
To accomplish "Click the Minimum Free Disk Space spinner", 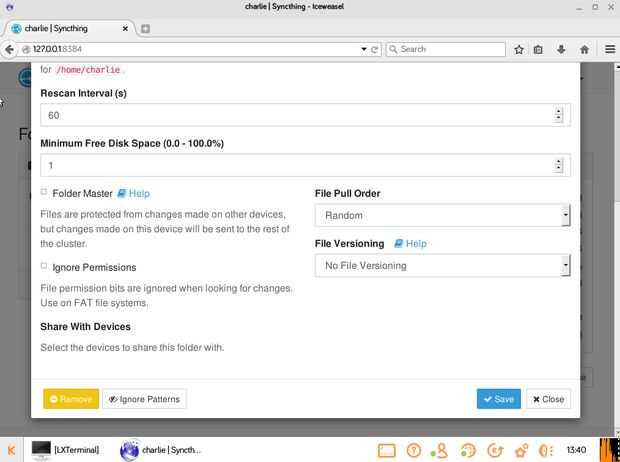I will [558, 165].
